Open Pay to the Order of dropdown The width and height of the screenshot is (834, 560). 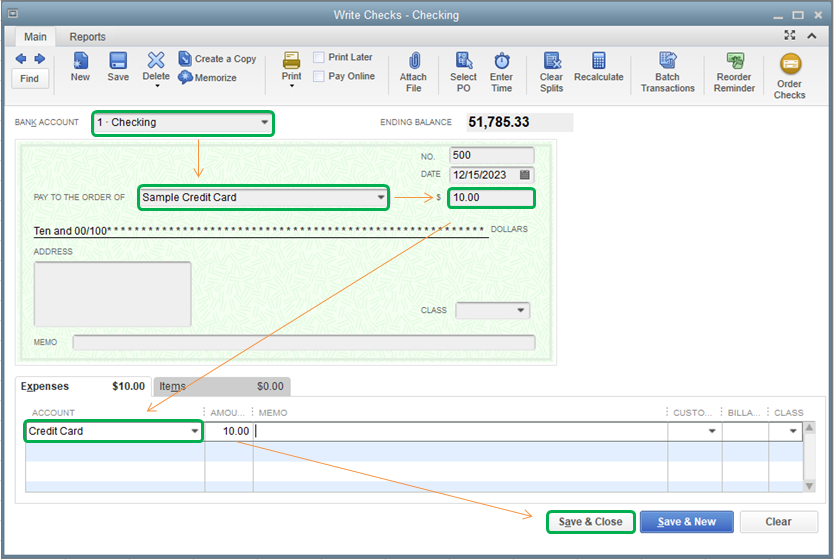pos(381,197)
